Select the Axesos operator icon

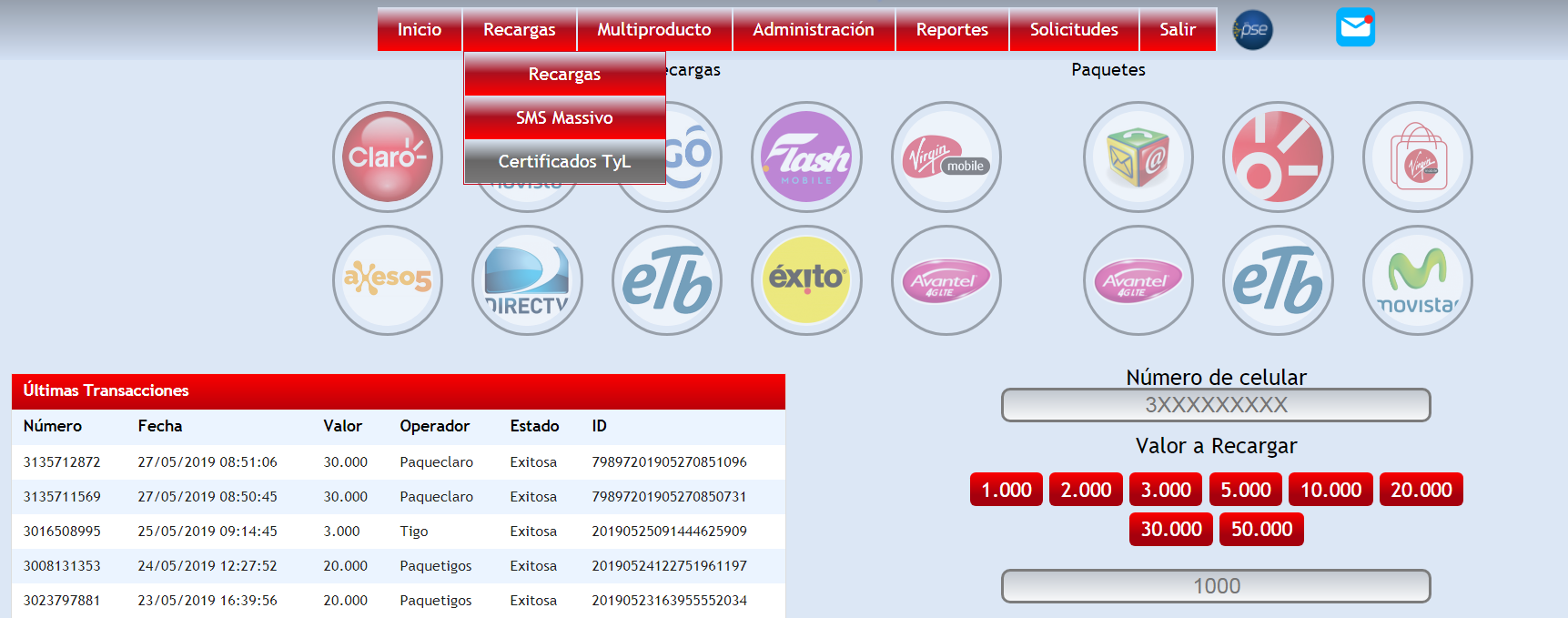click(x=388, y=280)
